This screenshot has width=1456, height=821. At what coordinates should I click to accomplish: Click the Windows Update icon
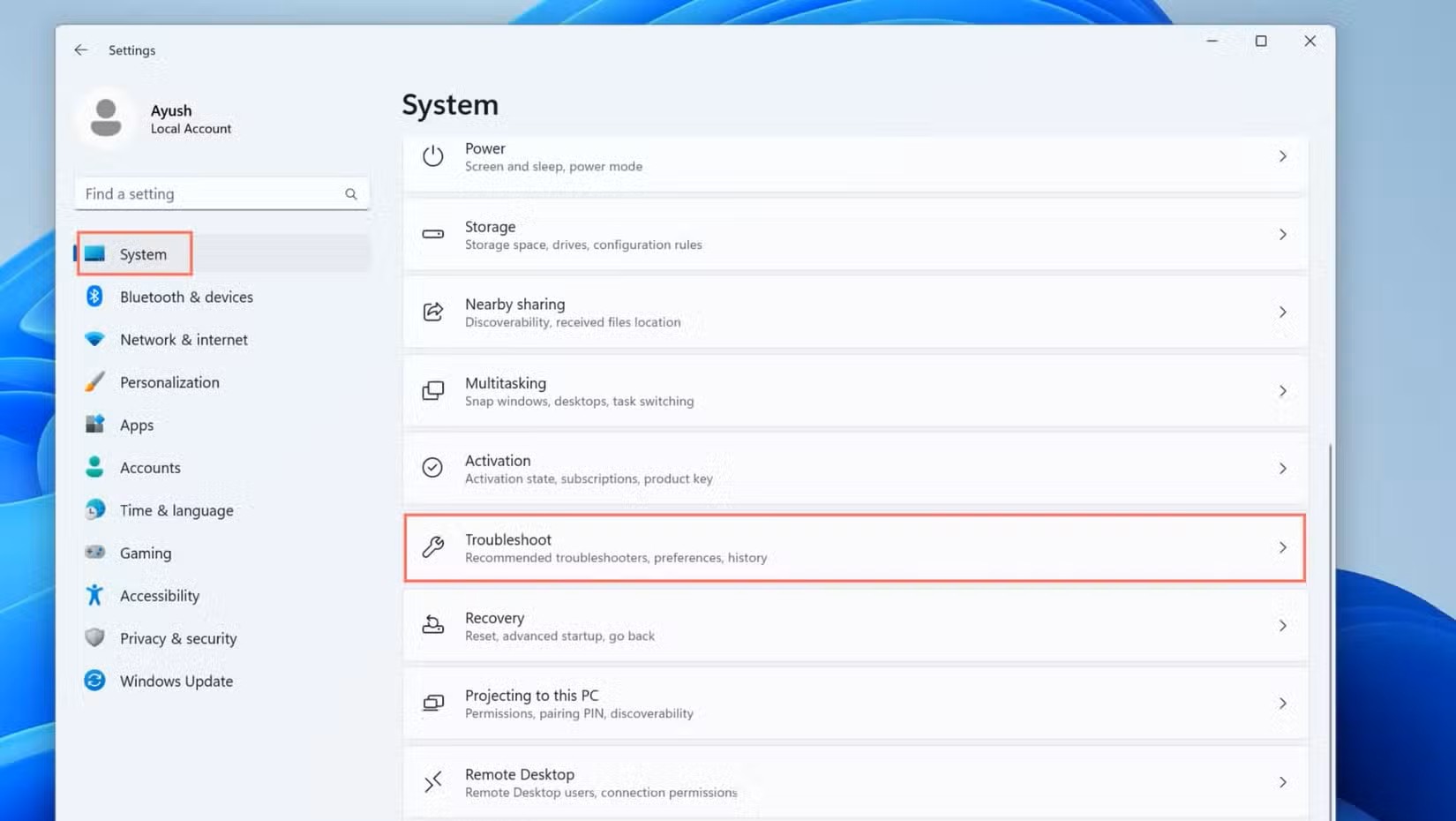[95, 681]
